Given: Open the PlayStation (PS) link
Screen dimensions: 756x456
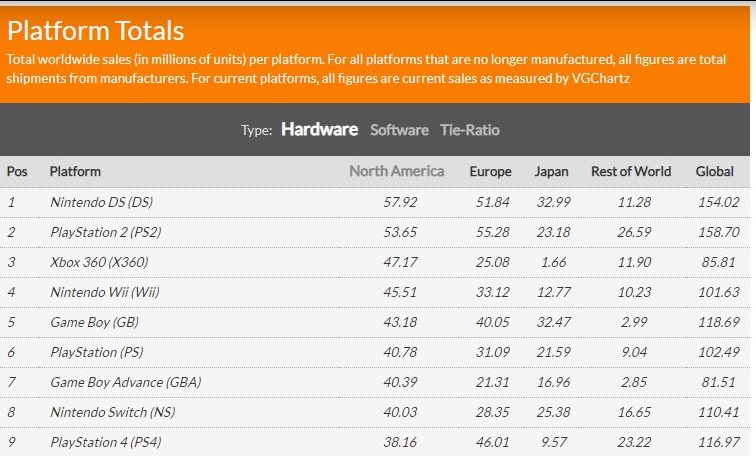Looking at the screenshot, I should point(97,352).
